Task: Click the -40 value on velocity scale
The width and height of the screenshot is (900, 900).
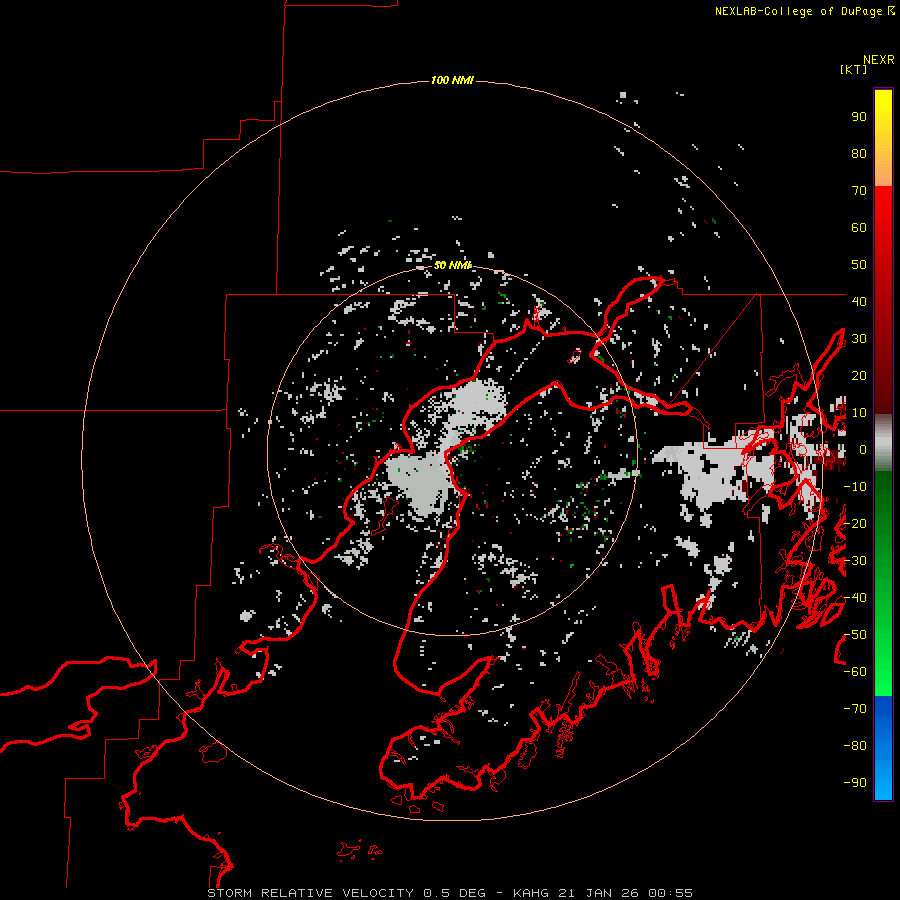Action: [x=855, y=598]
